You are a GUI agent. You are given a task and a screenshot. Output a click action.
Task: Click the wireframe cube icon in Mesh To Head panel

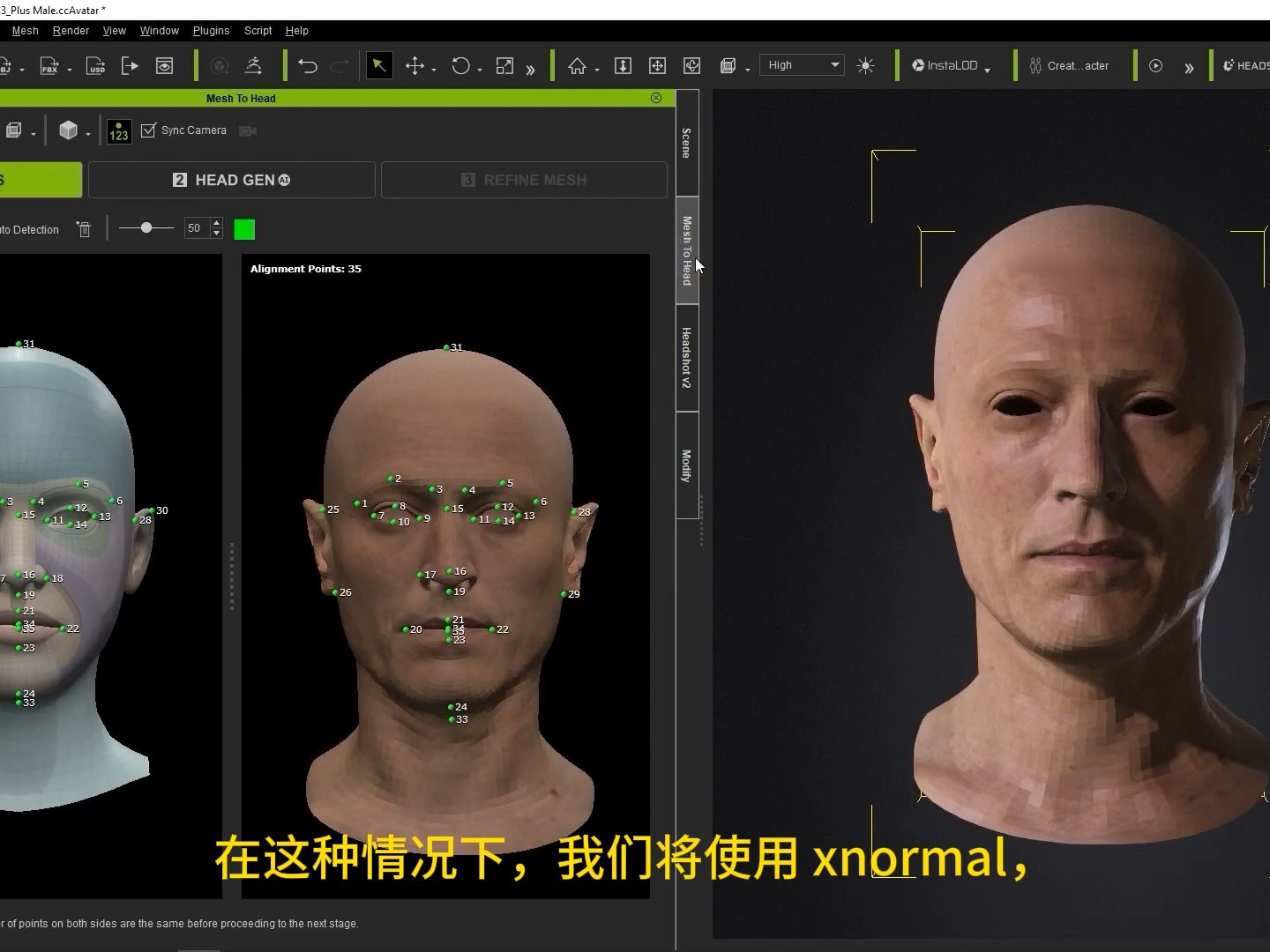point(13,130)
